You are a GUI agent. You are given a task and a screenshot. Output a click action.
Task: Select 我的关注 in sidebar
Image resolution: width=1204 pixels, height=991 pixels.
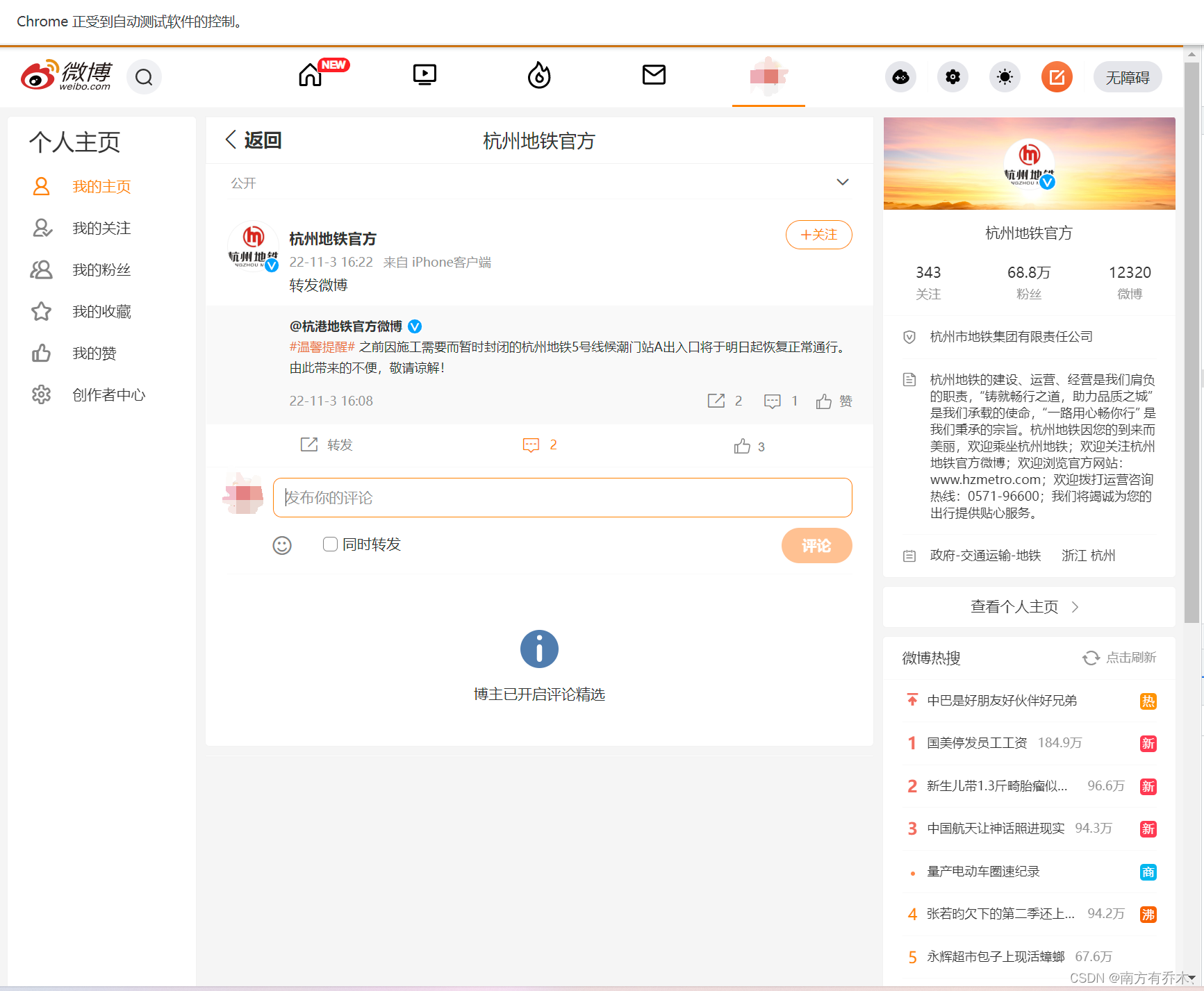coord(101,228)
